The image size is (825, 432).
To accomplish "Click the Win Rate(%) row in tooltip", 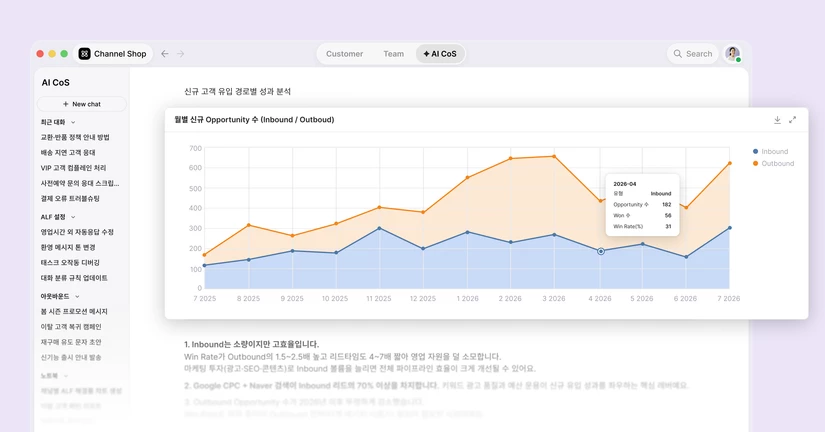I will [642, 227].
